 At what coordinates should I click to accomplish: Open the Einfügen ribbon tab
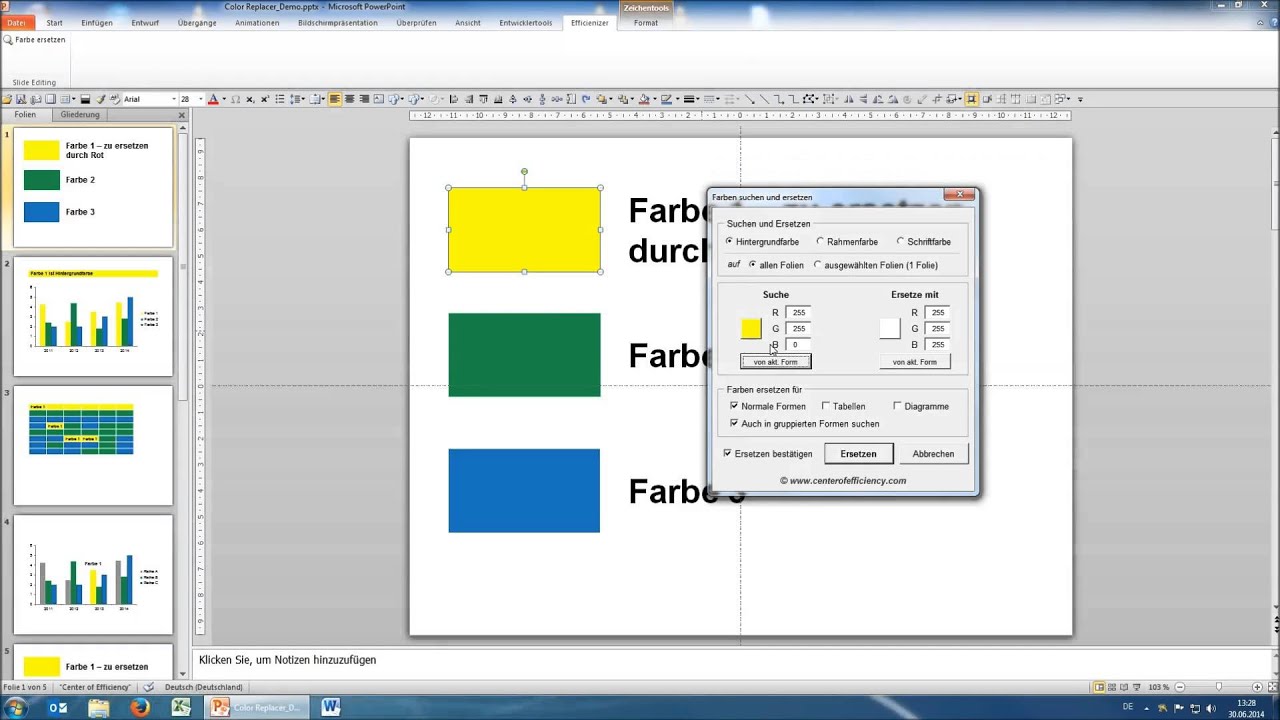click(97, 22)
